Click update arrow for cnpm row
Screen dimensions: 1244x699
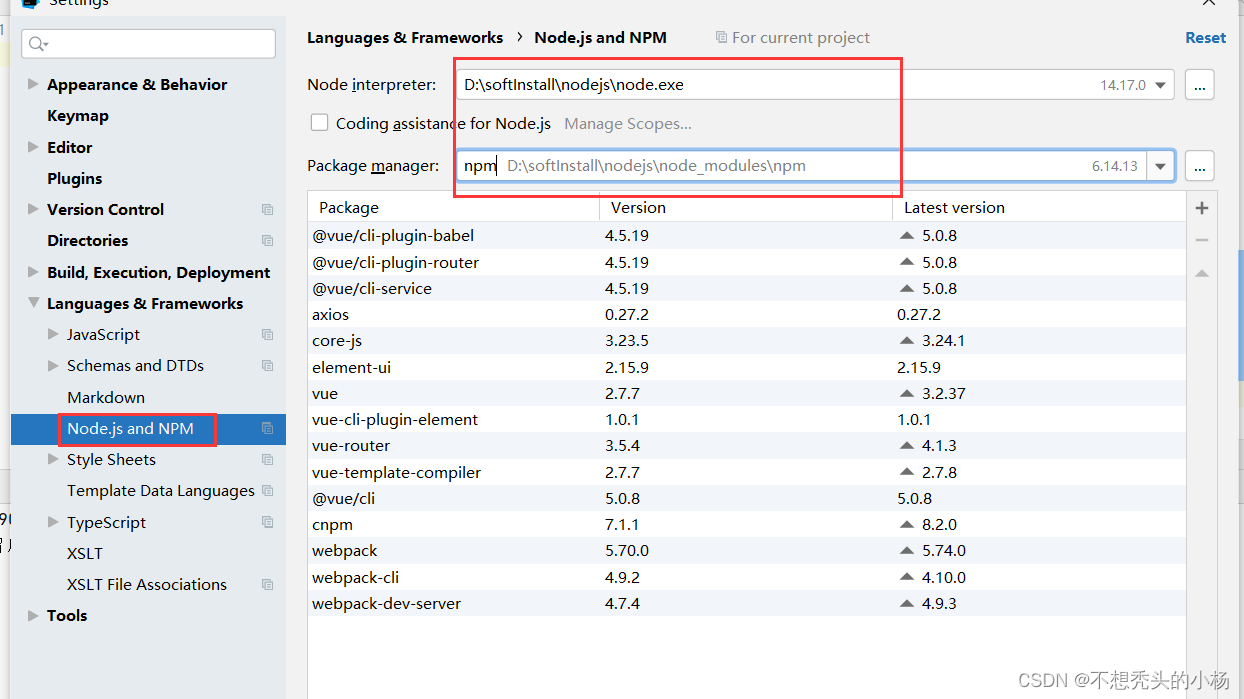pos(907,525)
